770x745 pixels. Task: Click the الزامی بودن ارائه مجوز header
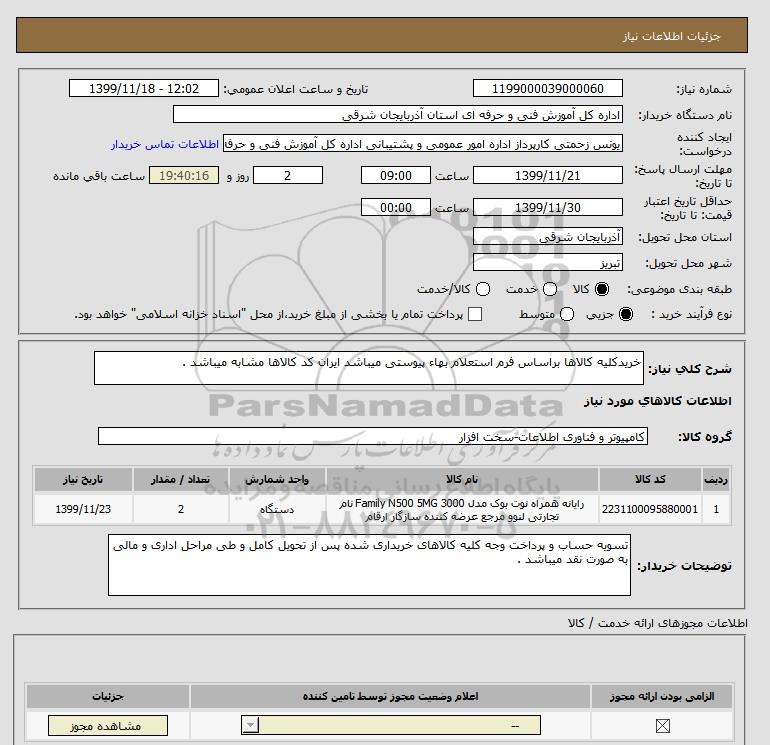662,696
